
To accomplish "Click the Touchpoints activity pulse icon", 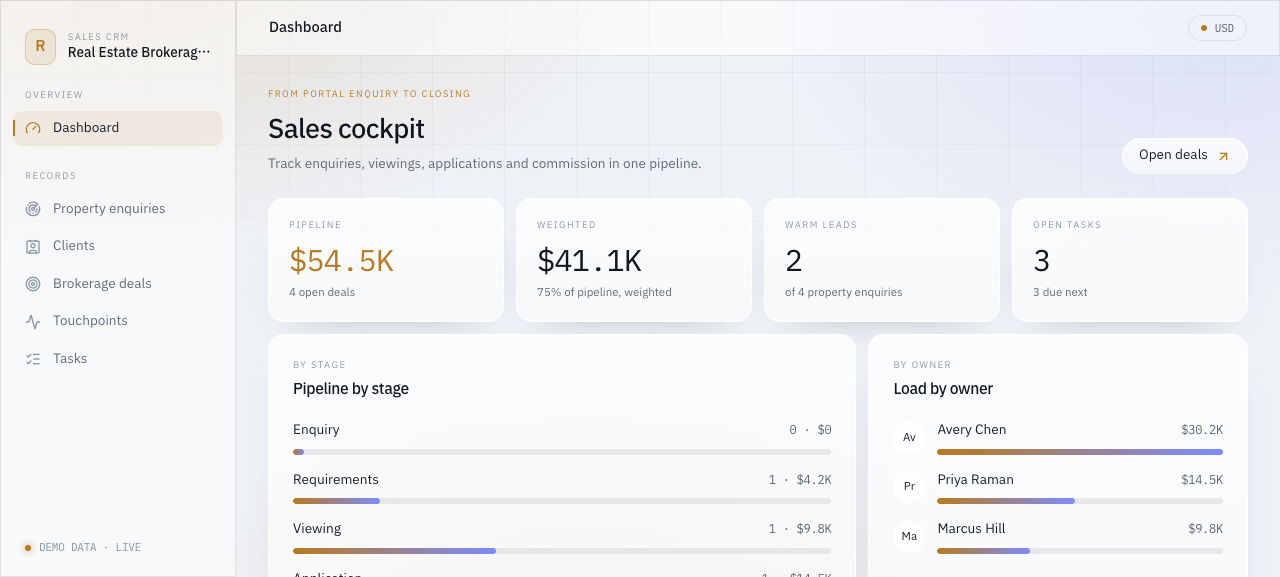I will (33, 321).
